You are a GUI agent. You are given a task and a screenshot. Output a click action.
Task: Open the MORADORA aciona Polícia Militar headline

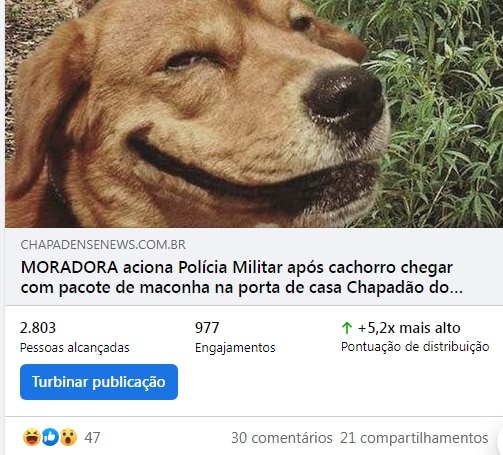click(242, 277)
